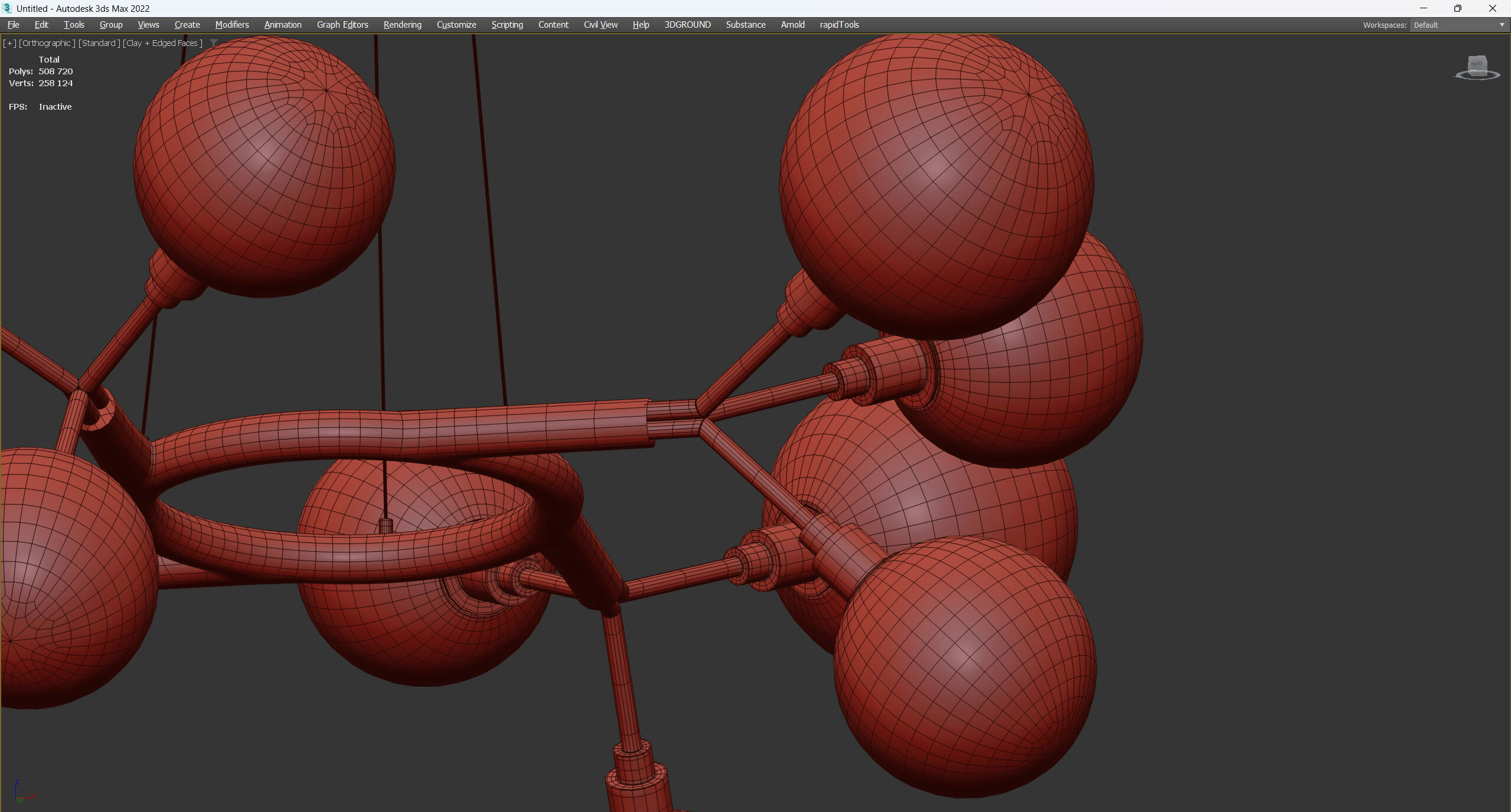Open the Clay + Edged Faces shading menu

(162, 43)
